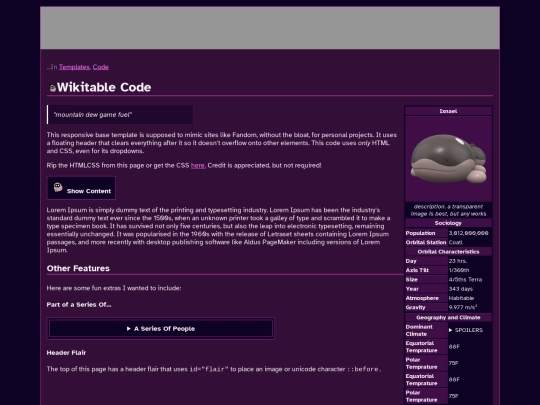
Task: Click the Show Content button
Action: (x=81, y=188)
